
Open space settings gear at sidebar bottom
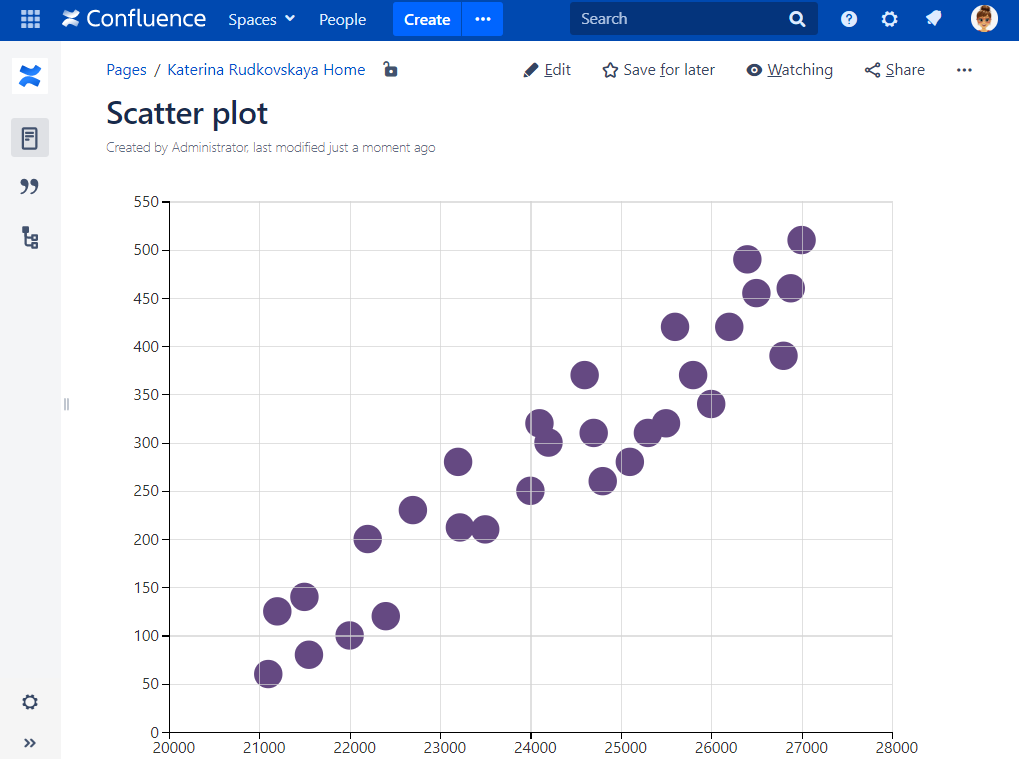point(29,702)
